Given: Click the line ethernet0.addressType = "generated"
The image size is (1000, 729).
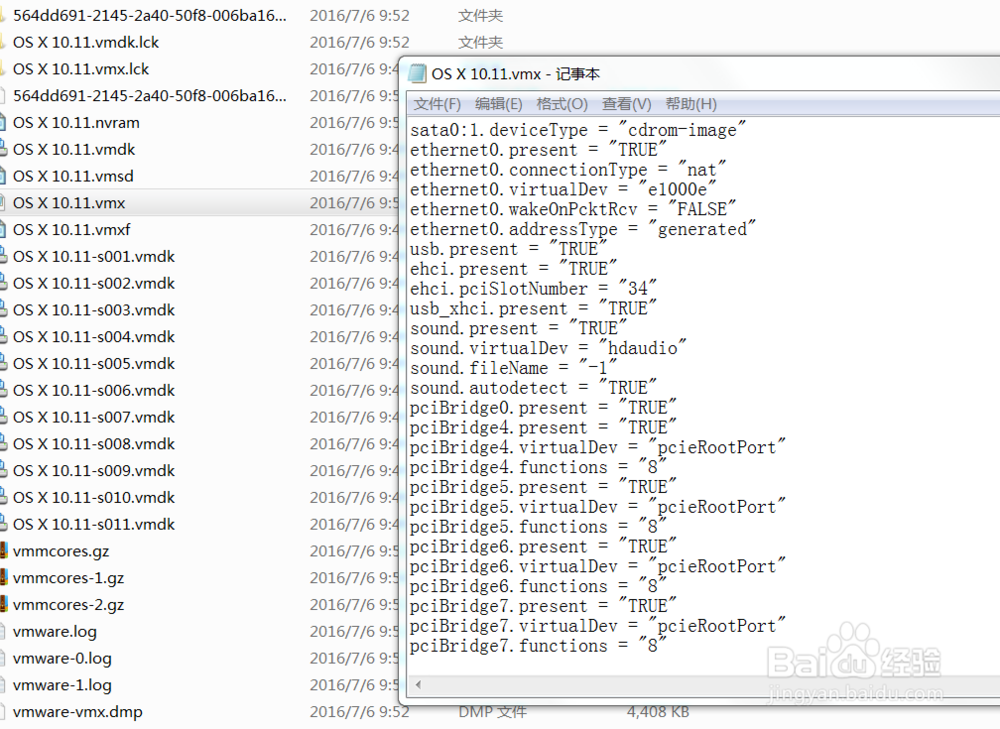Looking at the screenshot, I should tap(583, 229).
